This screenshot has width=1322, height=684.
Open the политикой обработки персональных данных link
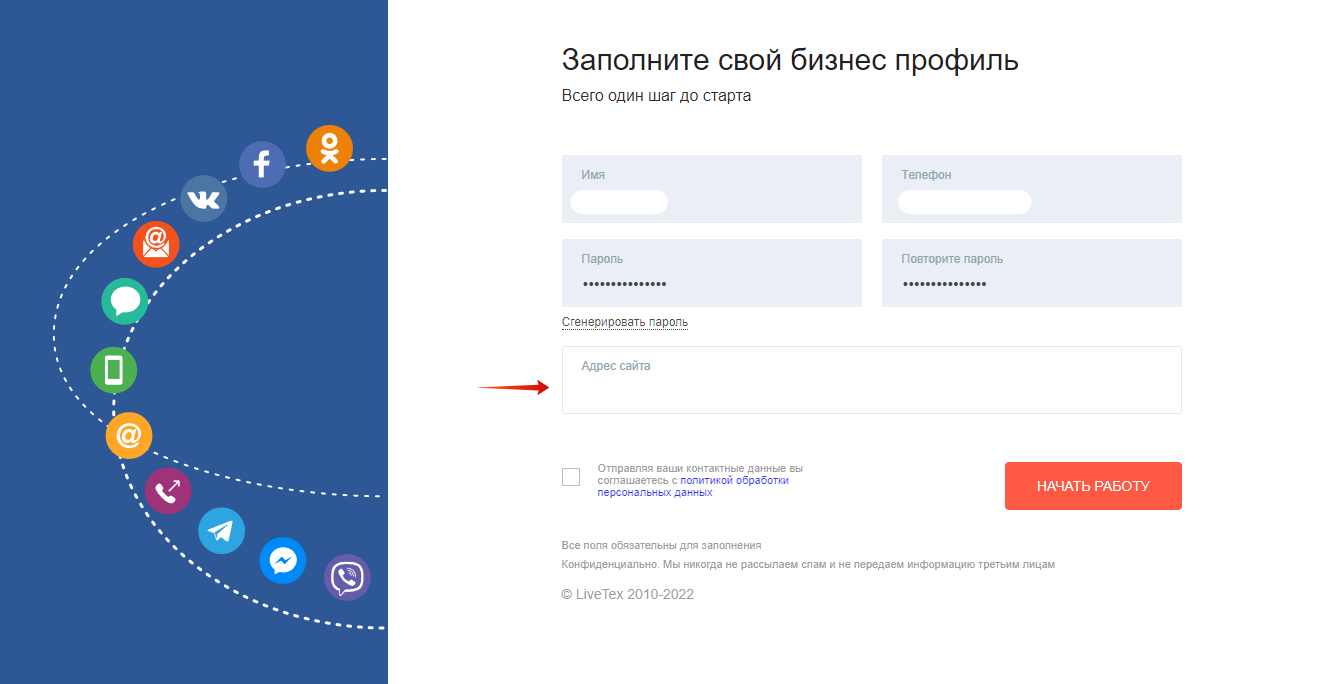pos(693,486)
